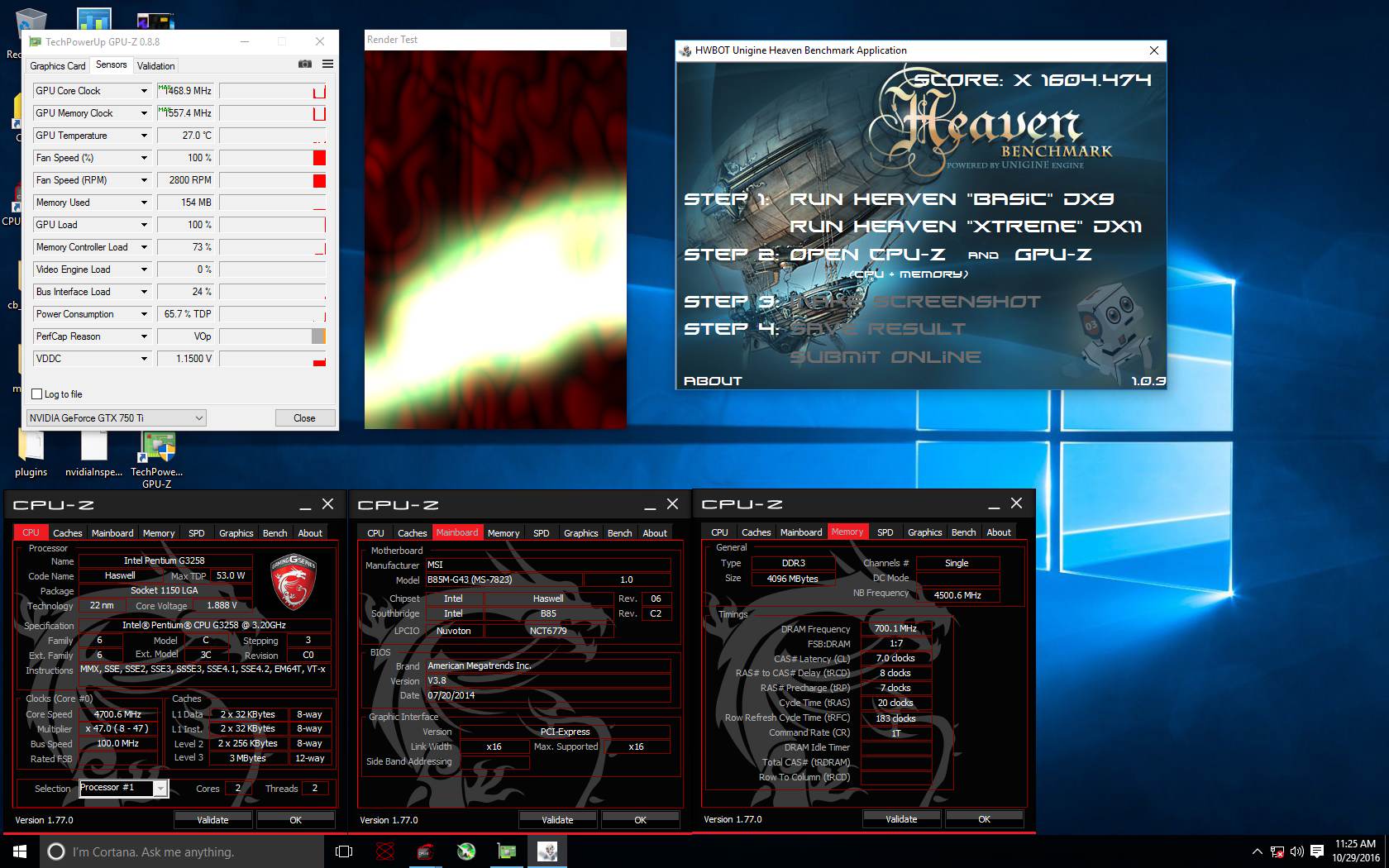Click the Cortana search box
Viewport: 1389px width, 868px height.
point(182,851)
